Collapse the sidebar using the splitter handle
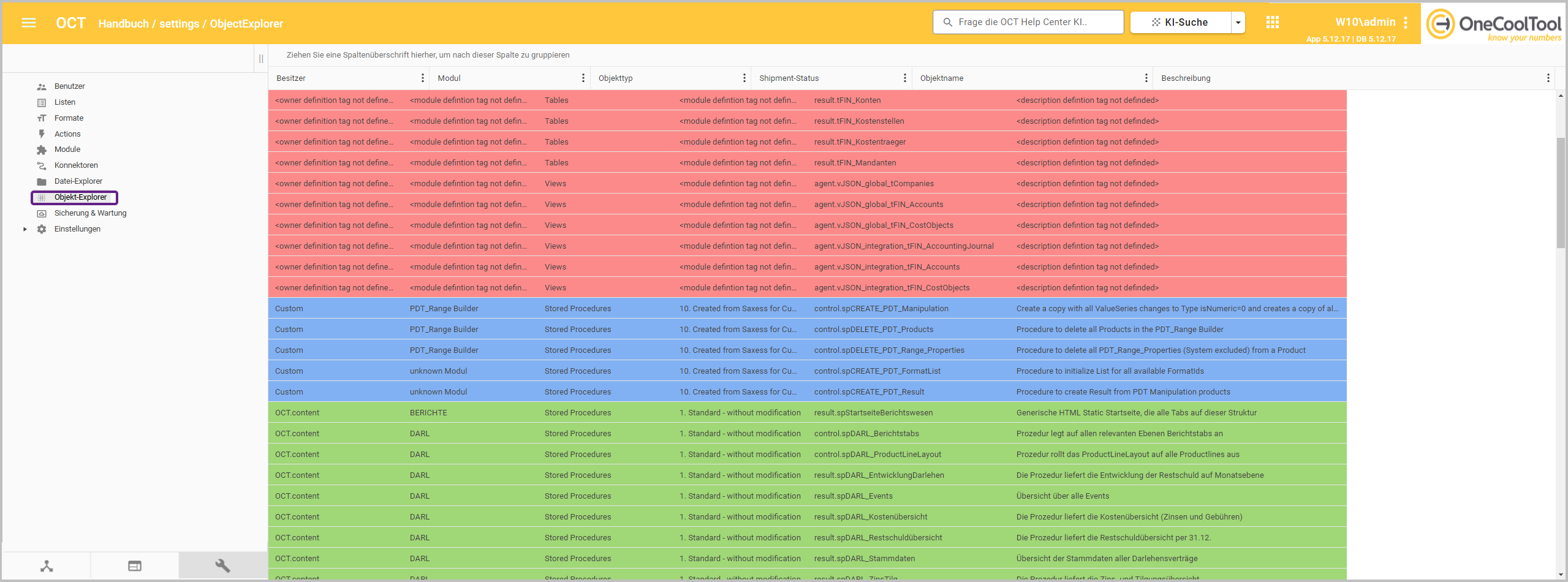This screenshot has height=582, width=1568. coord(261,59)
